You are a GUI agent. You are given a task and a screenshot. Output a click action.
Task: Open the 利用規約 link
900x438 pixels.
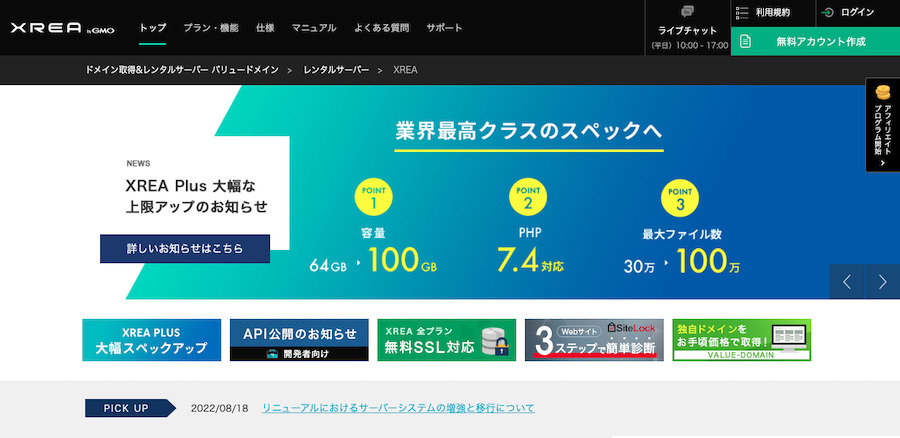[773, 13]
